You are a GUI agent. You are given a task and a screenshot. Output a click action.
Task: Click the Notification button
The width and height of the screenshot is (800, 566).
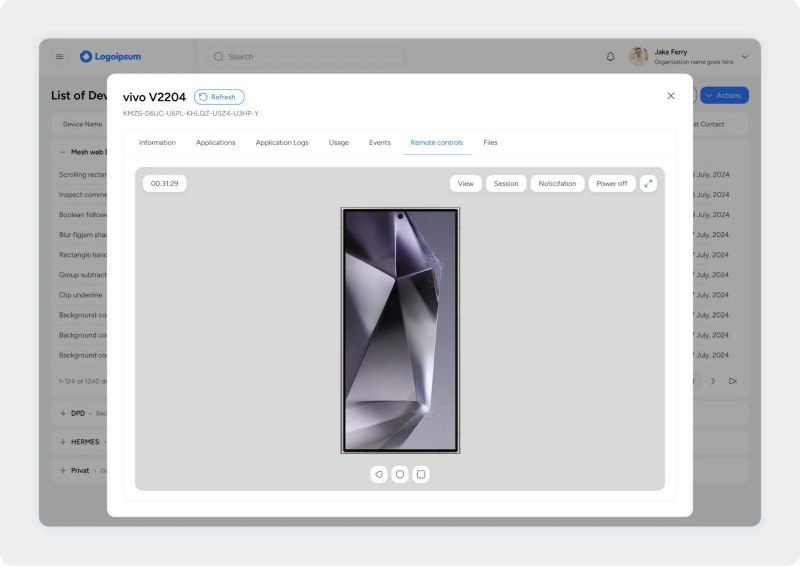click(x=557, y=184)
